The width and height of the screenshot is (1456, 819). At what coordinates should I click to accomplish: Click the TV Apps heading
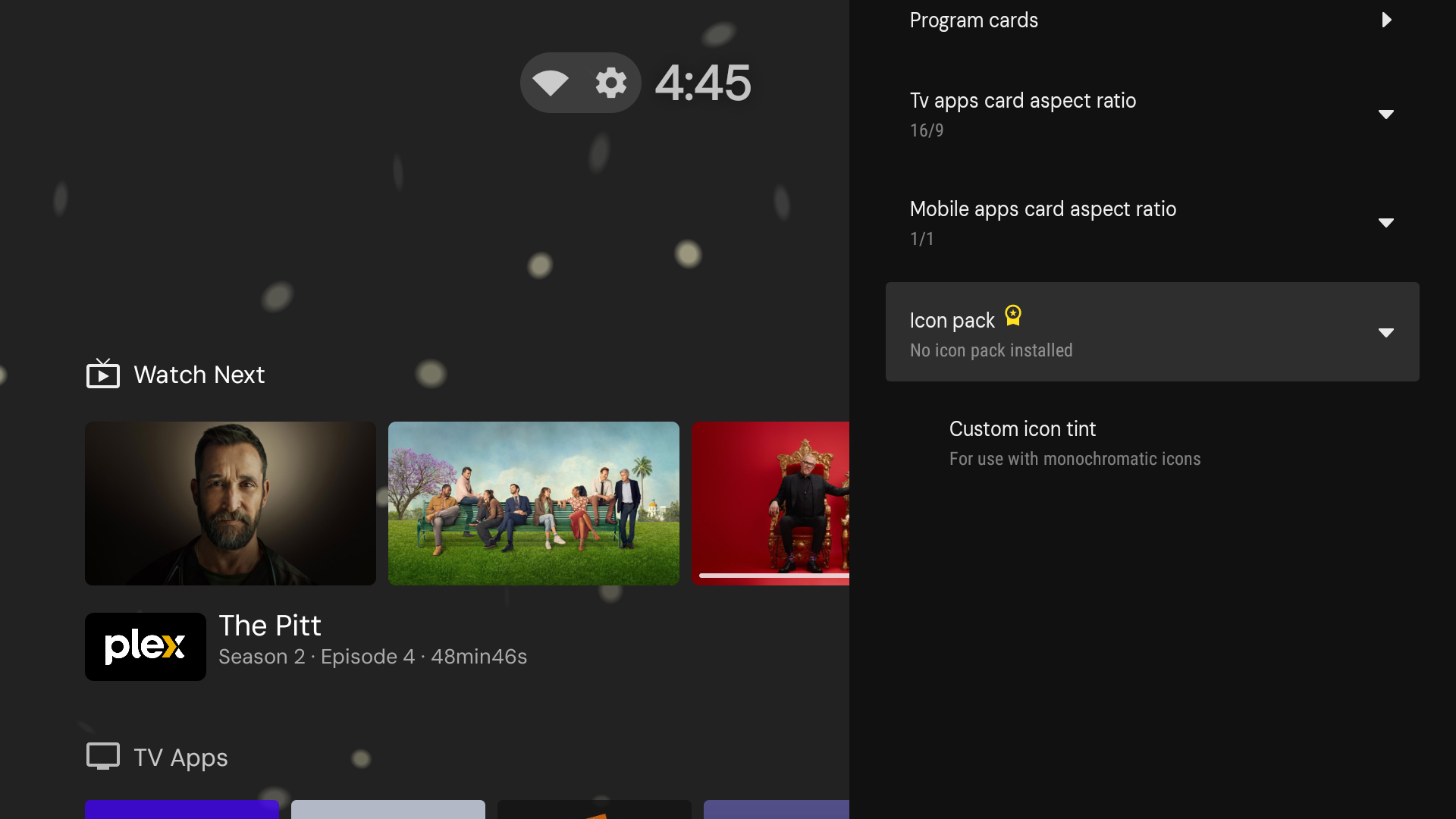click(180, 758)
